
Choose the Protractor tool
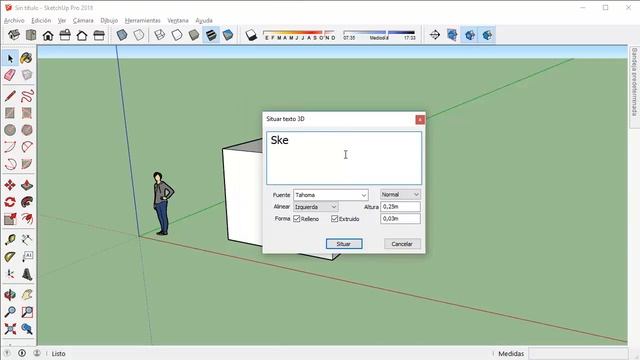[10, 257]
